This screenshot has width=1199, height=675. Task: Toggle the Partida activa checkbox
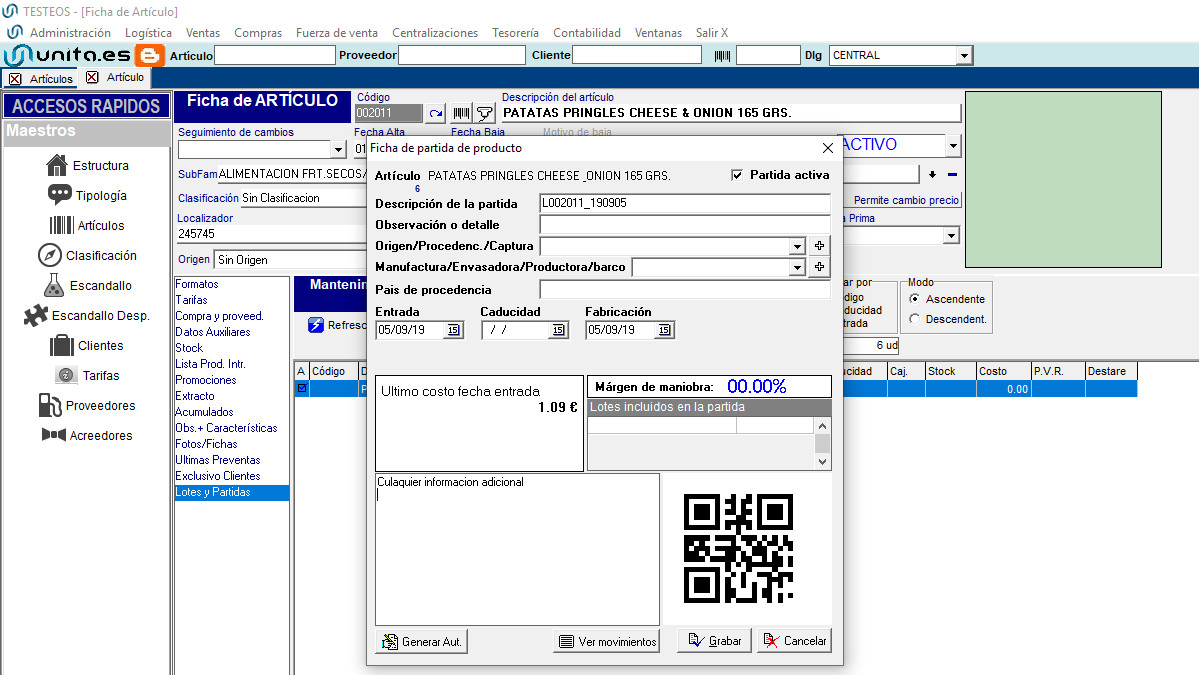tap(737, 175)
